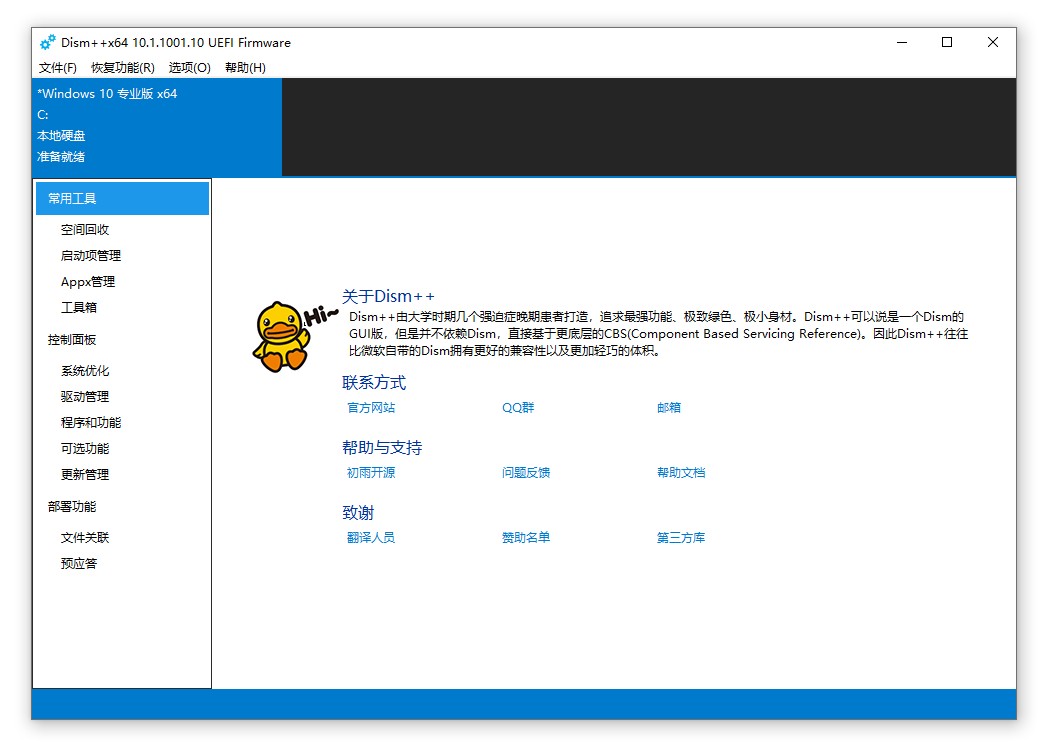Open 预应答 in the sidebar
The height and width of the screenshot is (748, 1045).
coord(79,563)
